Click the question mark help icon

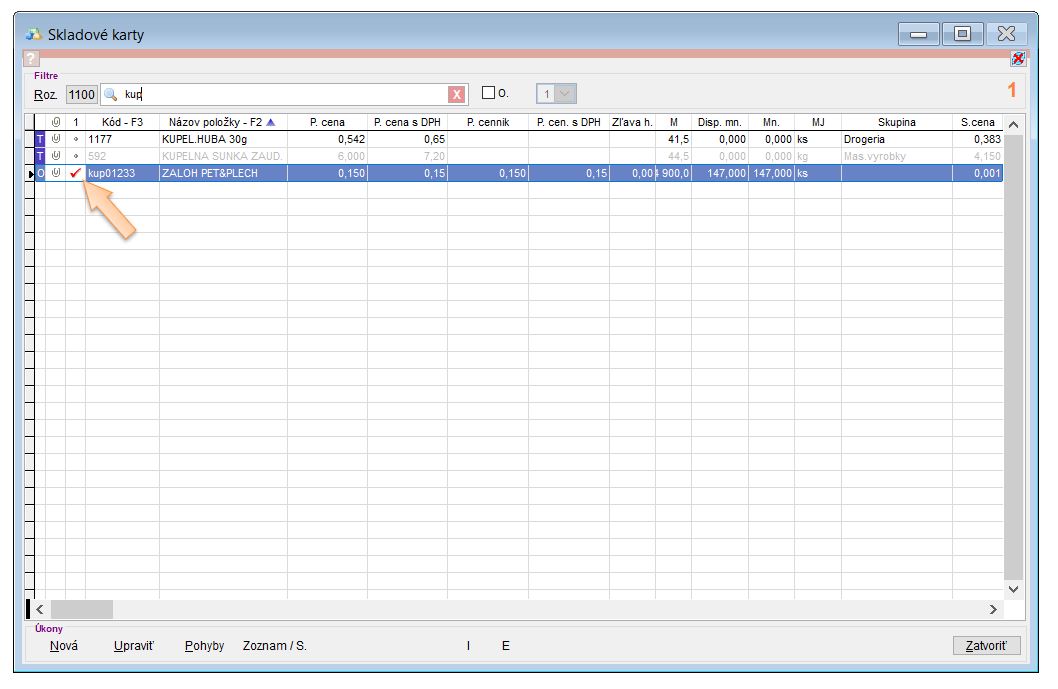point(31,60)
